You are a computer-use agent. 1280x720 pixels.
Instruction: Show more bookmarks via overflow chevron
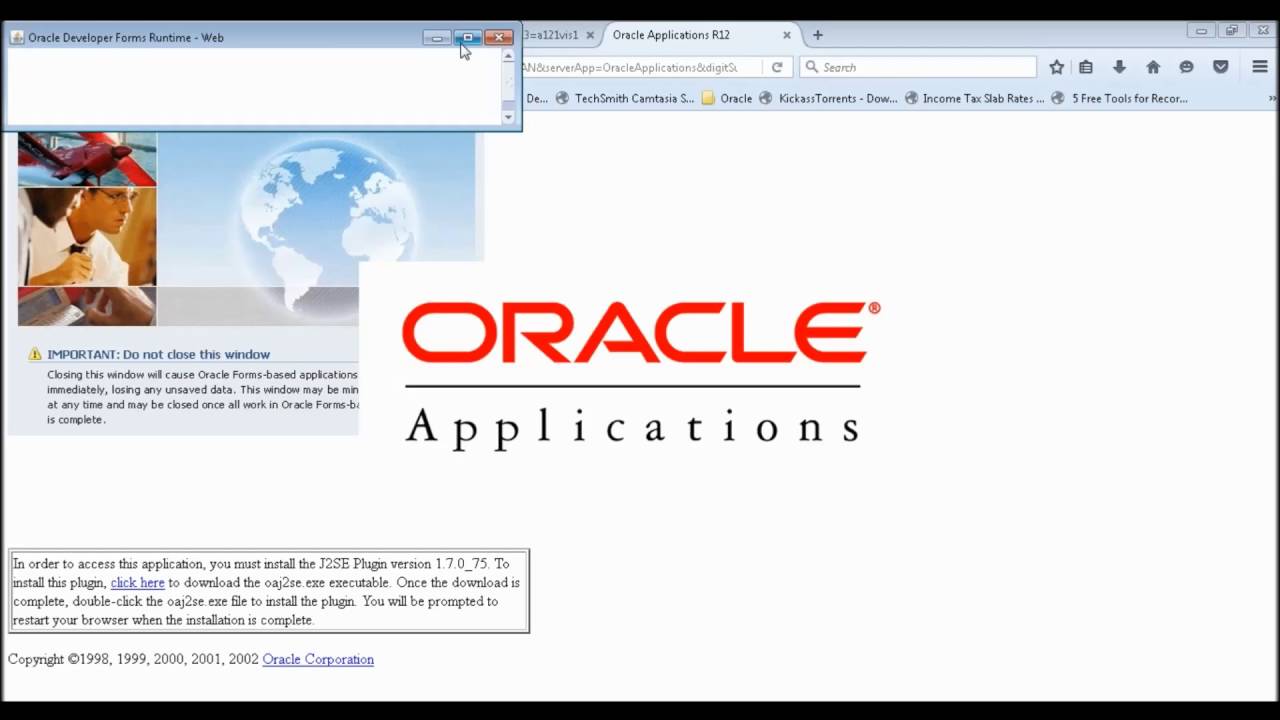click(1272, 98)
